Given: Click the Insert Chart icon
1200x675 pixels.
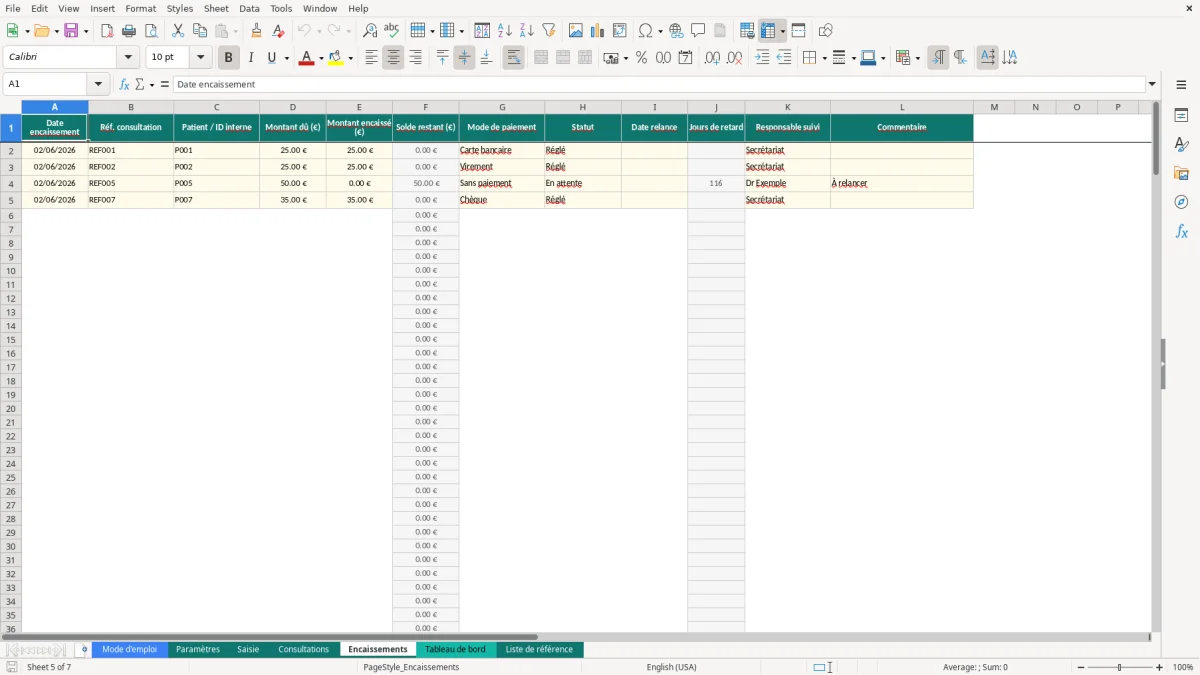Looking at the screenshot, I should [598, 31].
